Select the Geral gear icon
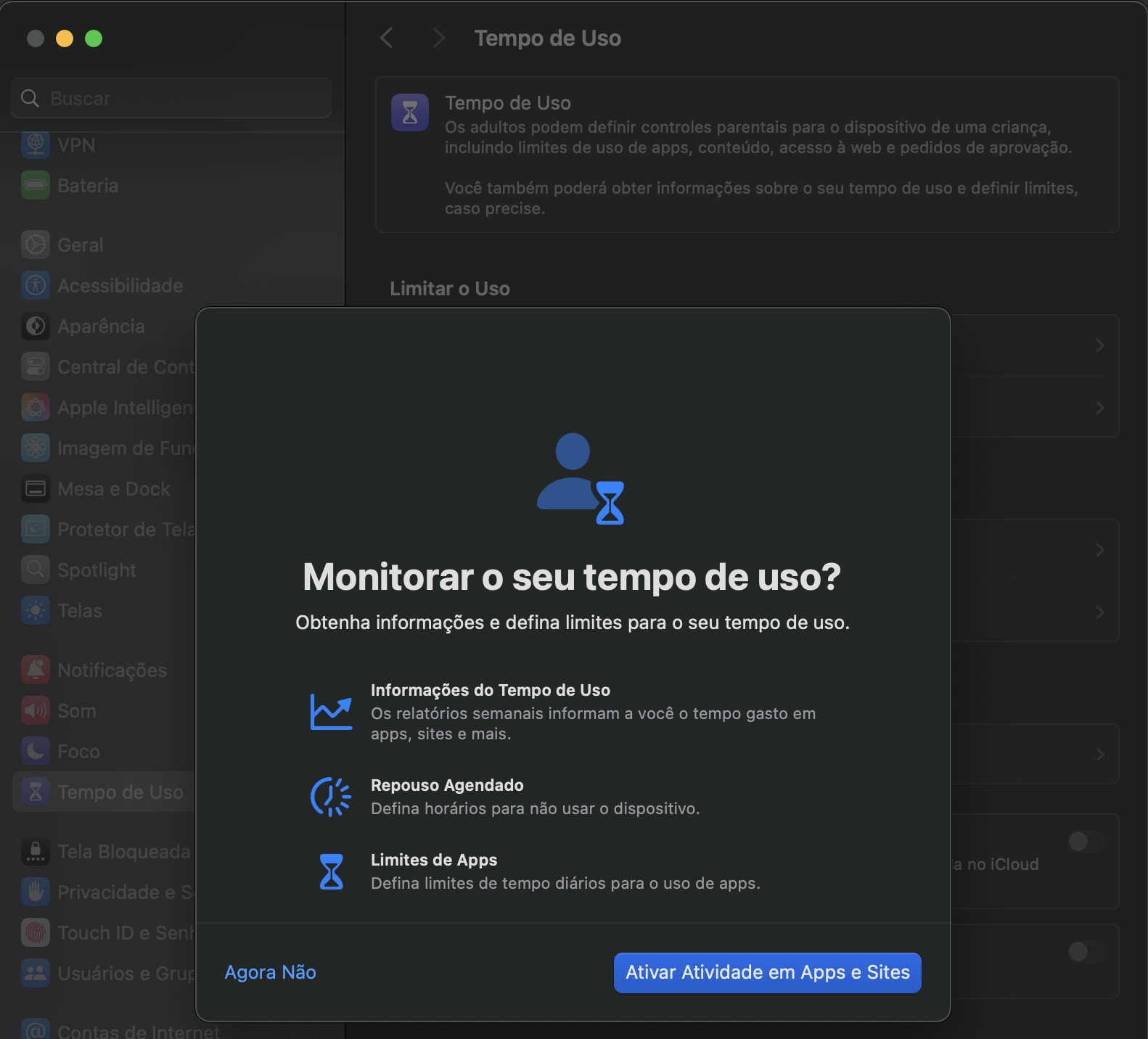1148x1039 pixels. 36,245
